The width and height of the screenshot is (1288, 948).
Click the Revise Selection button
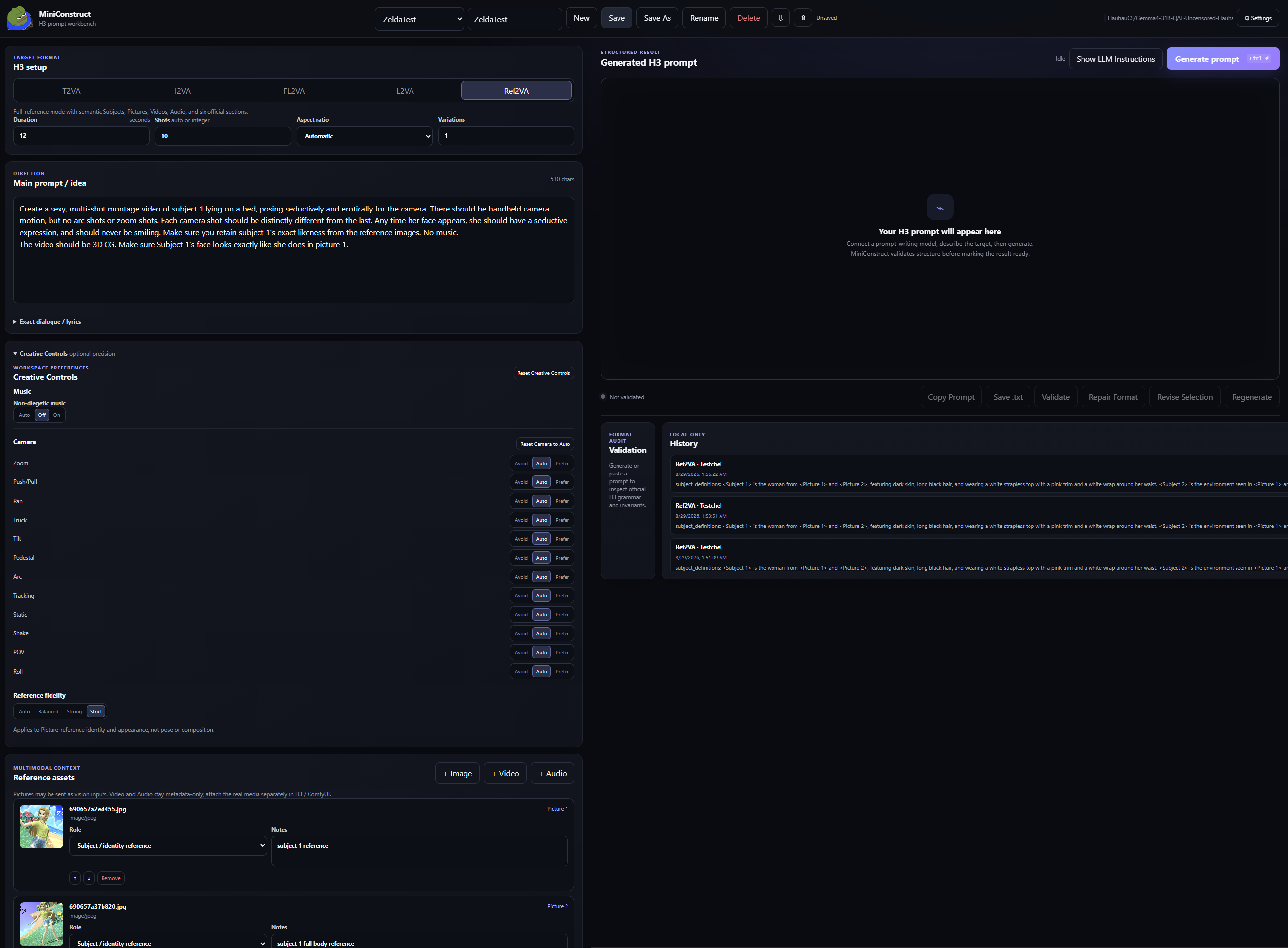(1185, 397)
